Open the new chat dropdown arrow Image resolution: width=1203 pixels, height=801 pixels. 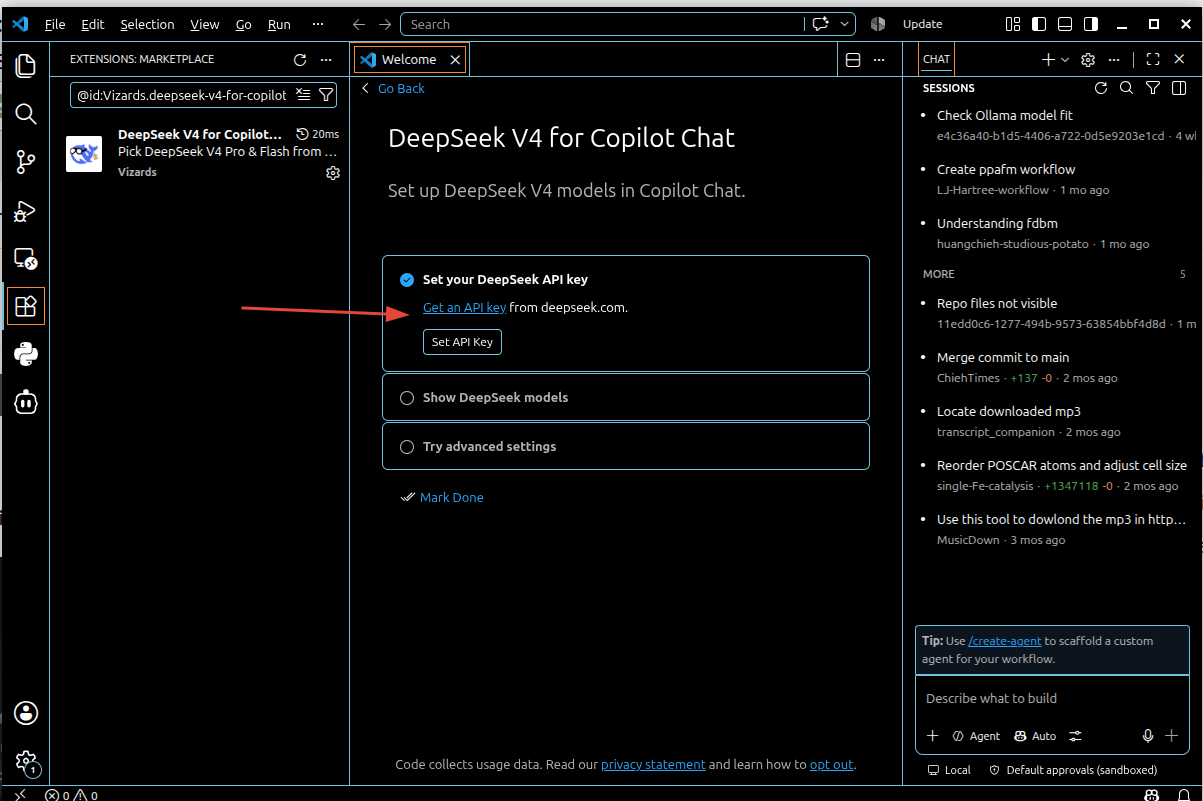[1065, 60]
